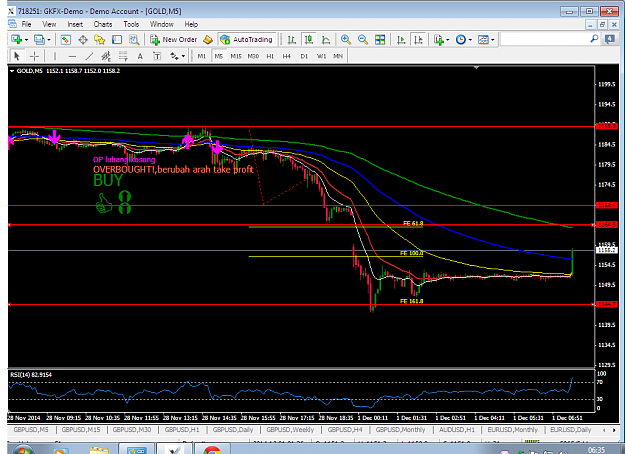625x454 pixels.
Task: Open the File menu
Action: (26, 24)
